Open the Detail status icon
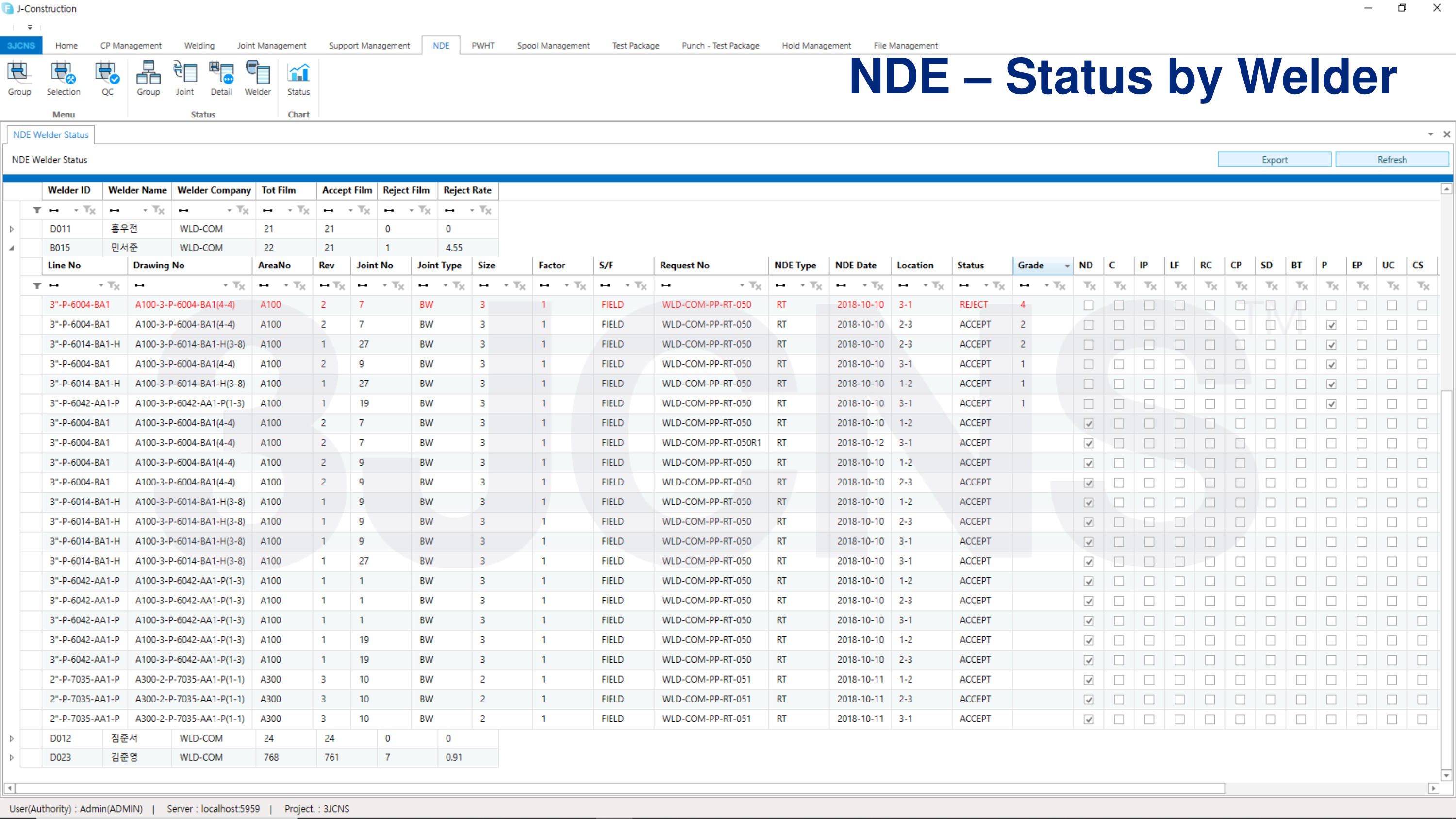This screenshot has width=1456, height=819. tap(221, 79)
